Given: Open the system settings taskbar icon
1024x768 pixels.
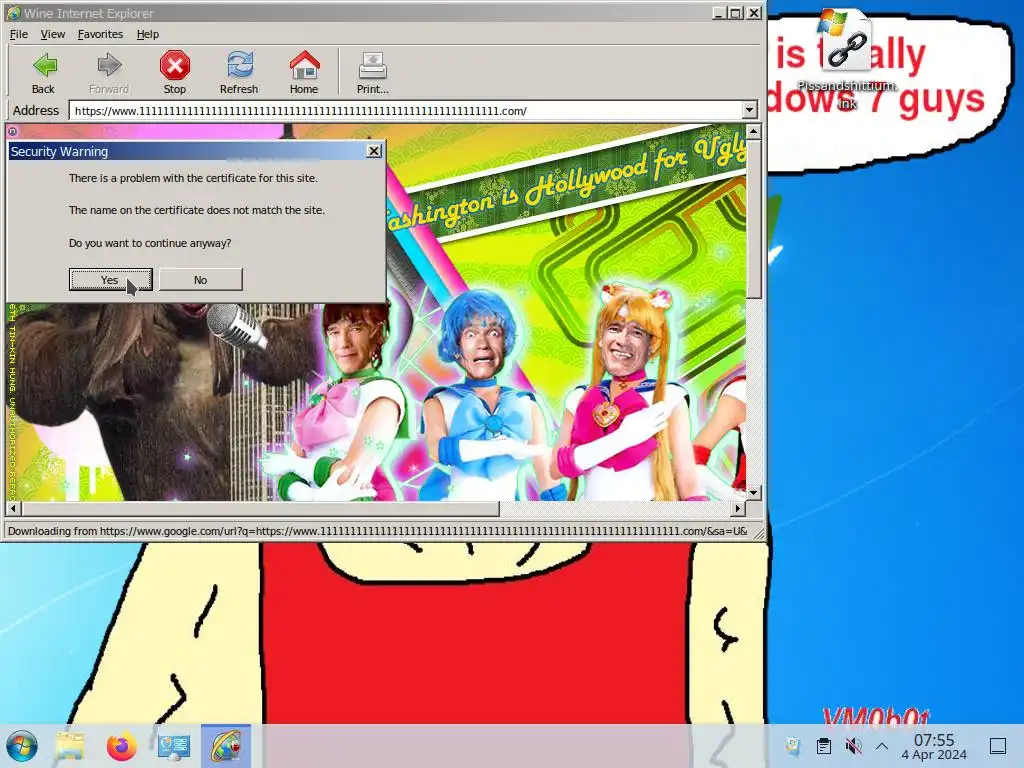Looking at the screenshot, I should click(174, 746).
